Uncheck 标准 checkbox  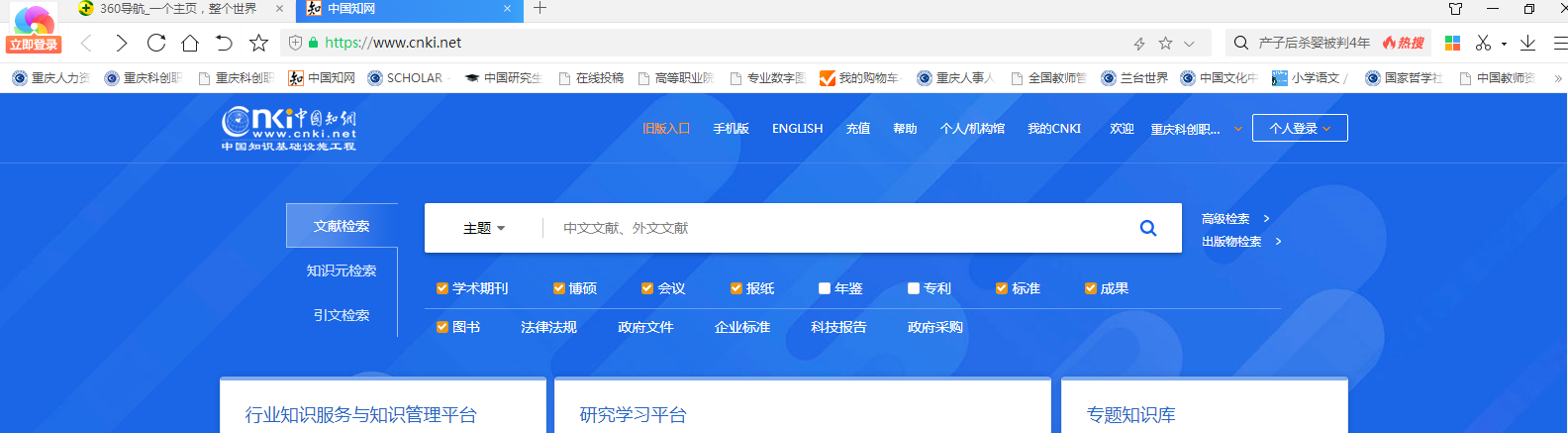pos(1002,288)
